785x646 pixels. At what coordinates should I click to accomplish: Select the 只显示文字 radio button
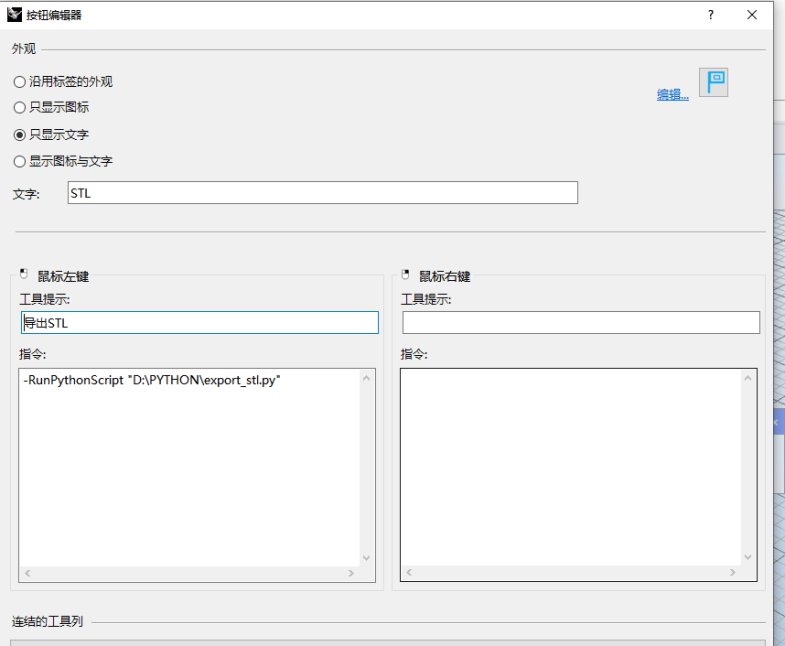point(20,134)
